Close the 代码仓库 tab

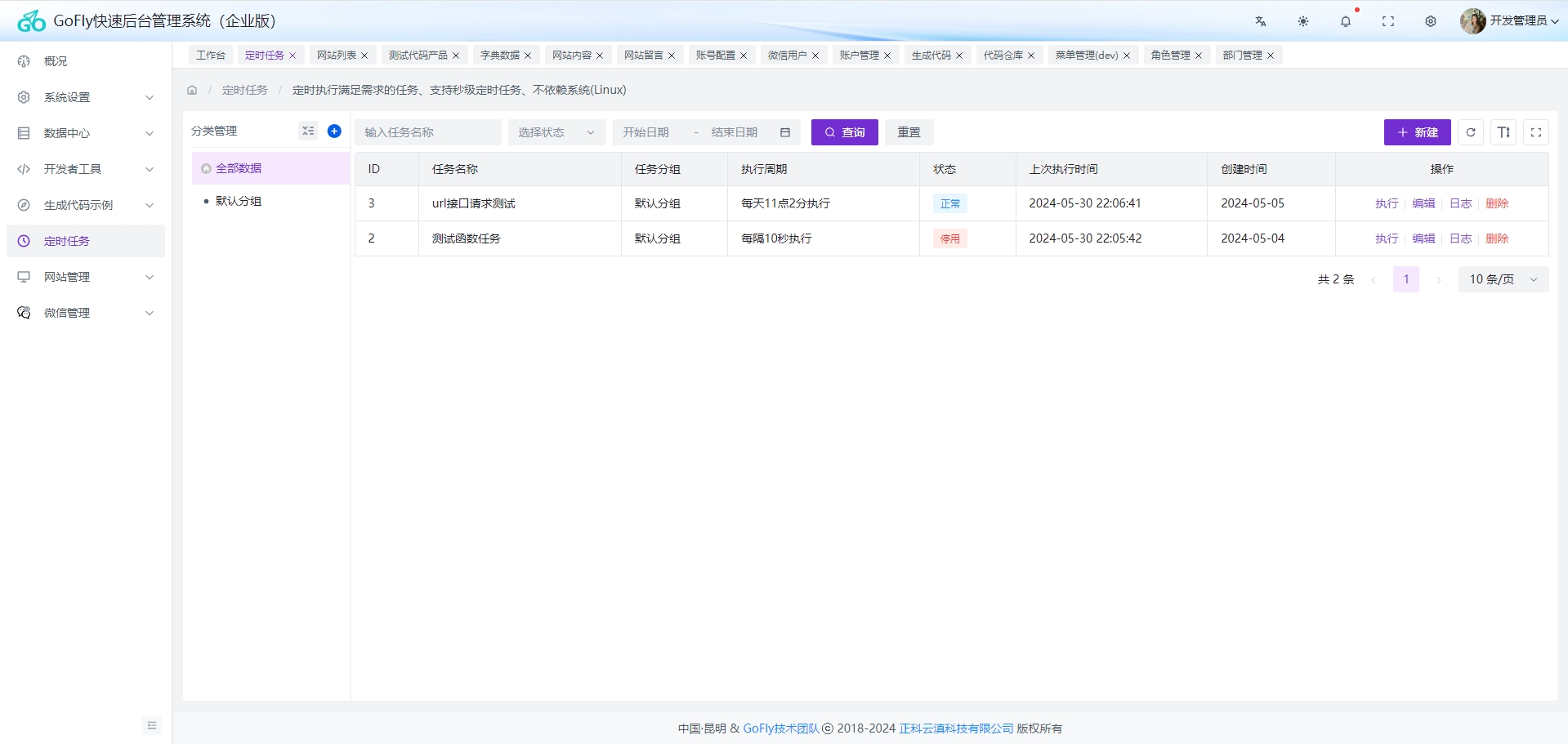coord(1031,56)
